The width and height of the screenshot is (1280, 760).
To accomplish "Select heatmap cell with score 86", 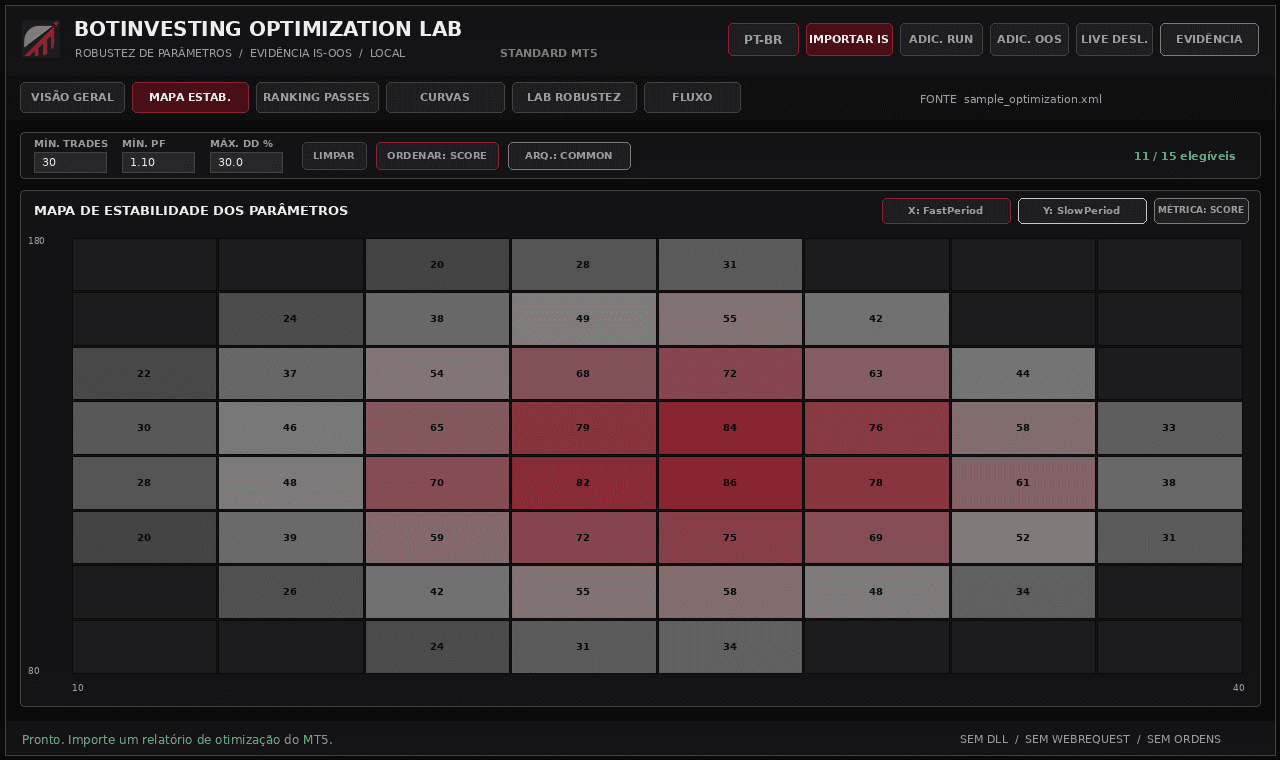I will pyautogui.click(x=730, y=483).
